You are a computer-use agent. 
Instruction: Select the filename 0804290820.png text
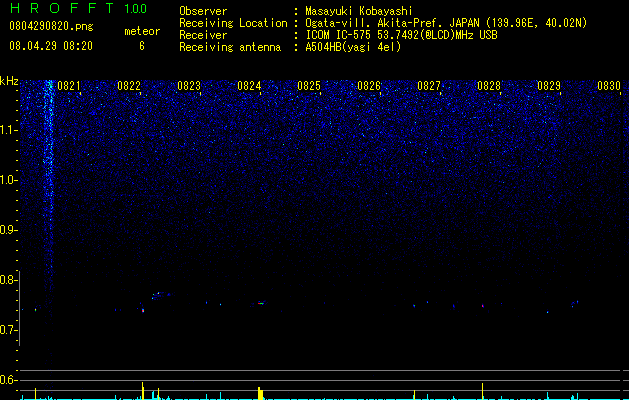click(x=51, y=26)
